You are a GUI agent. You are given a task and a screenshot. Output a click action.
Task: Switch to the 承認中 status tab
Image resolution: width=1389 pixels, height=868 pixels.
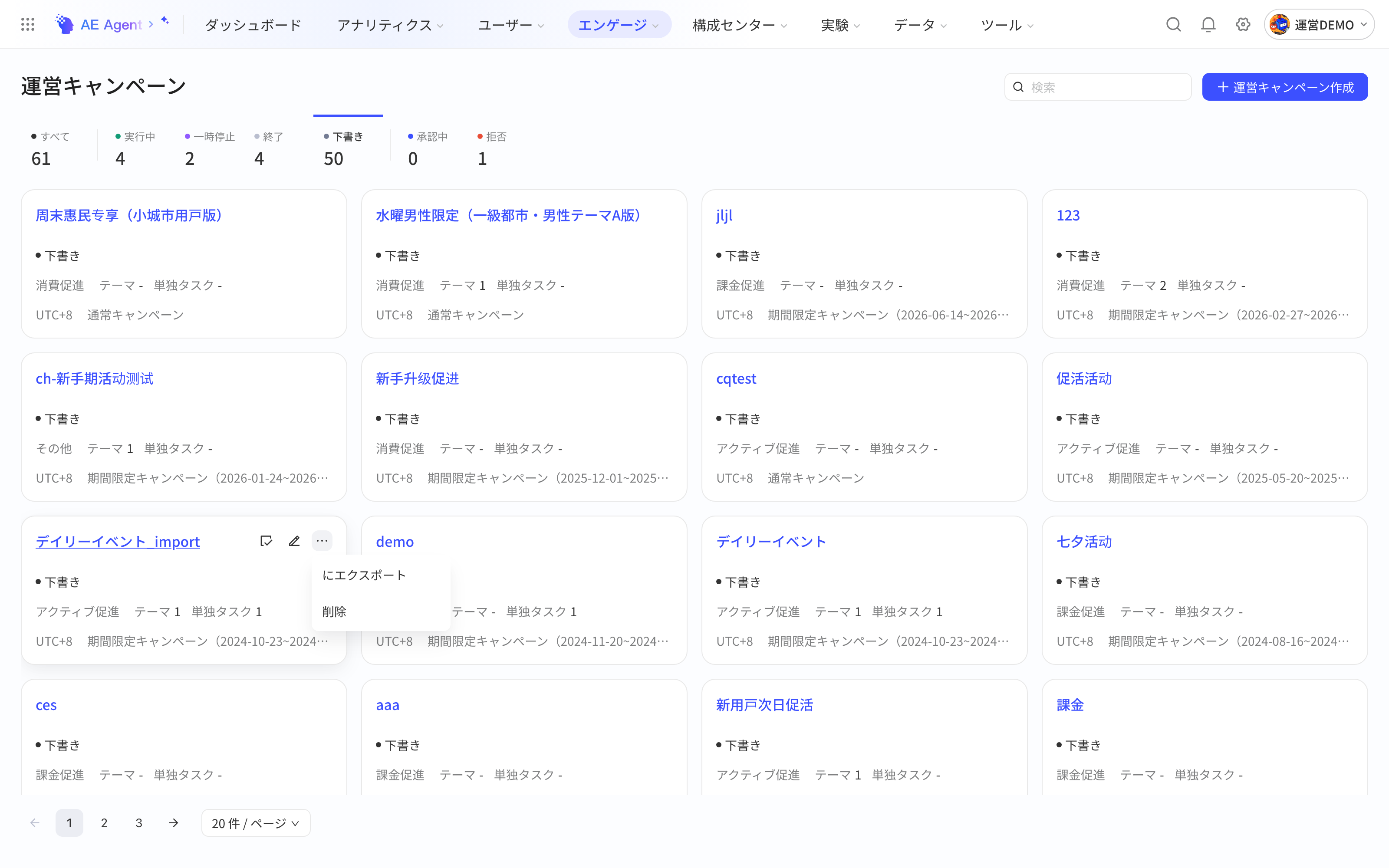coord(428,149)
